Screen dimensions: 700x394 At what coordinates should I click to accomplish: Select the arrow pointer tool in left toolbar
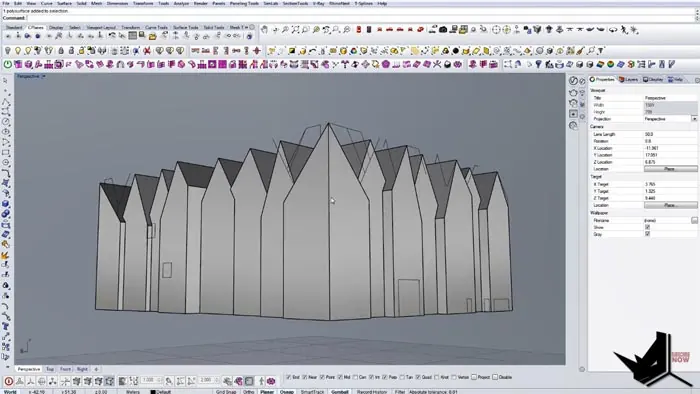(x=5, y=81)
